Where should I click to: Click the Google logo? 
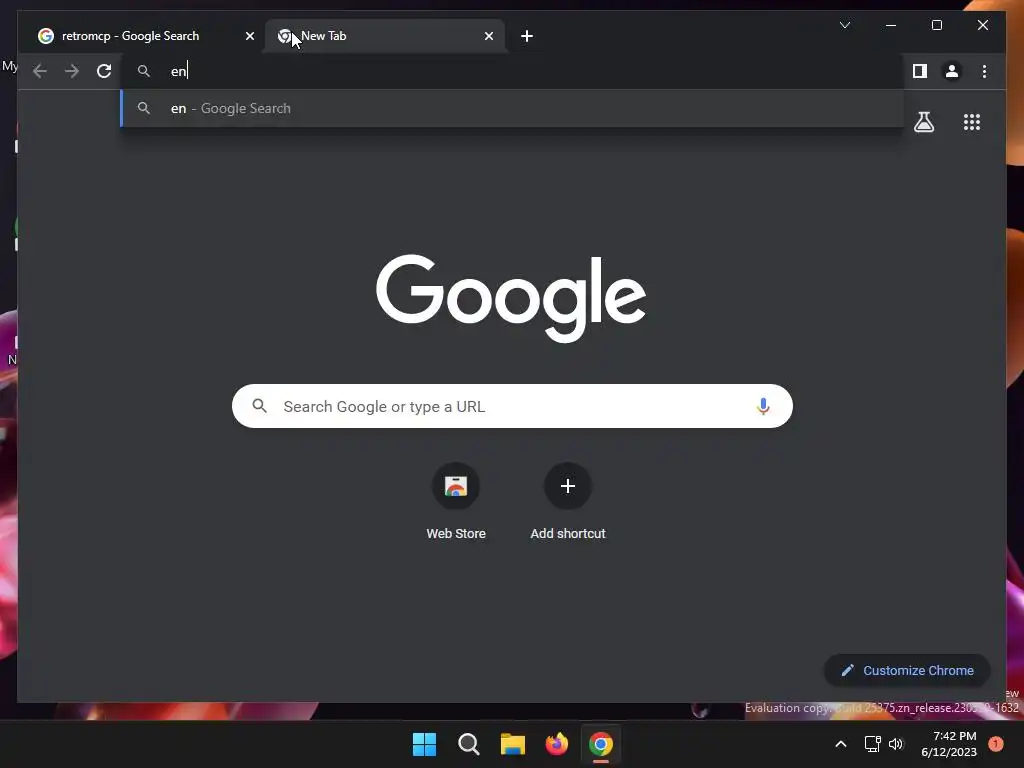tap(511, 298)
